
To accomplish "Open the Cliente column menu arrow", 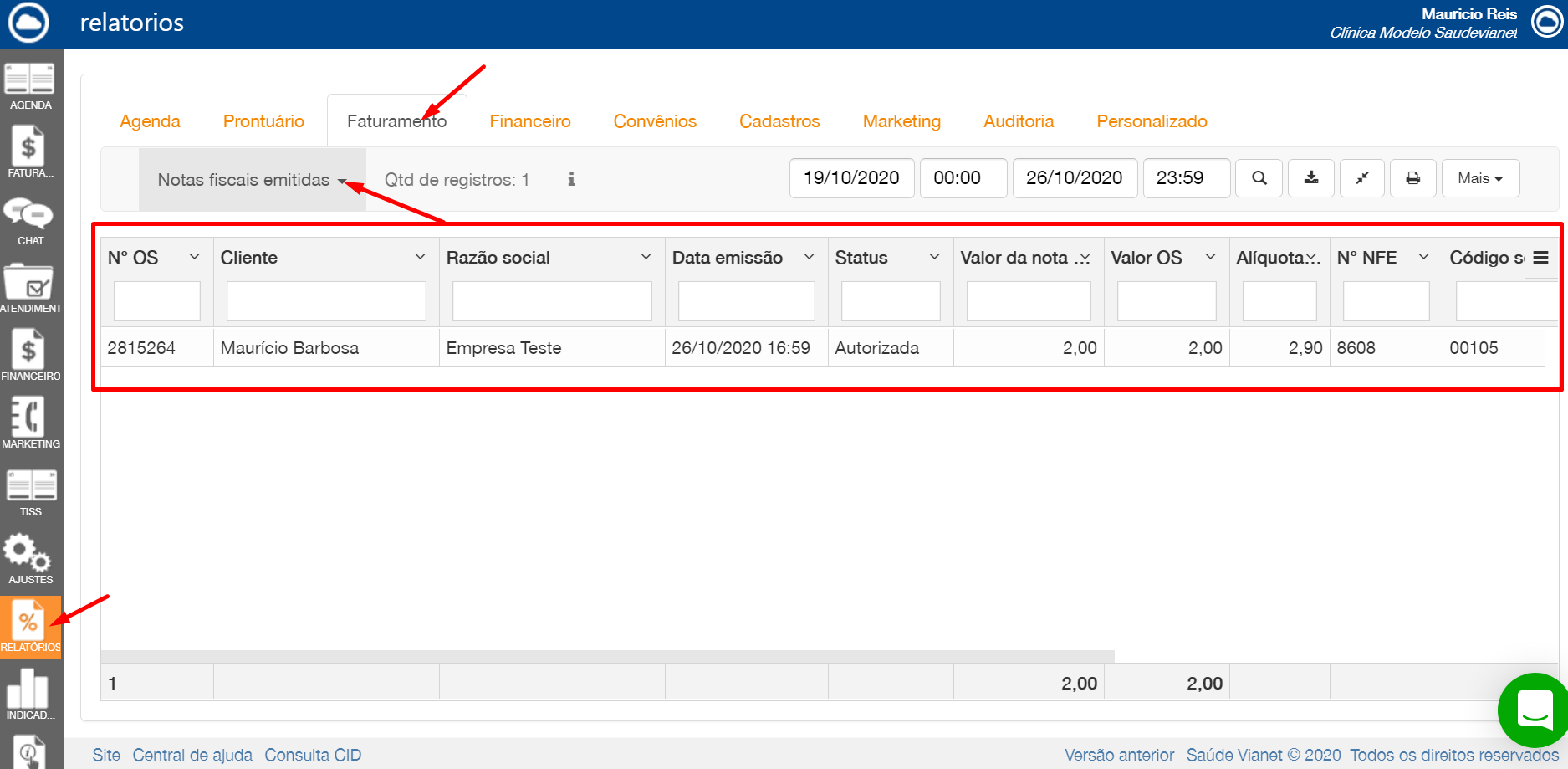I will [421, 257].
